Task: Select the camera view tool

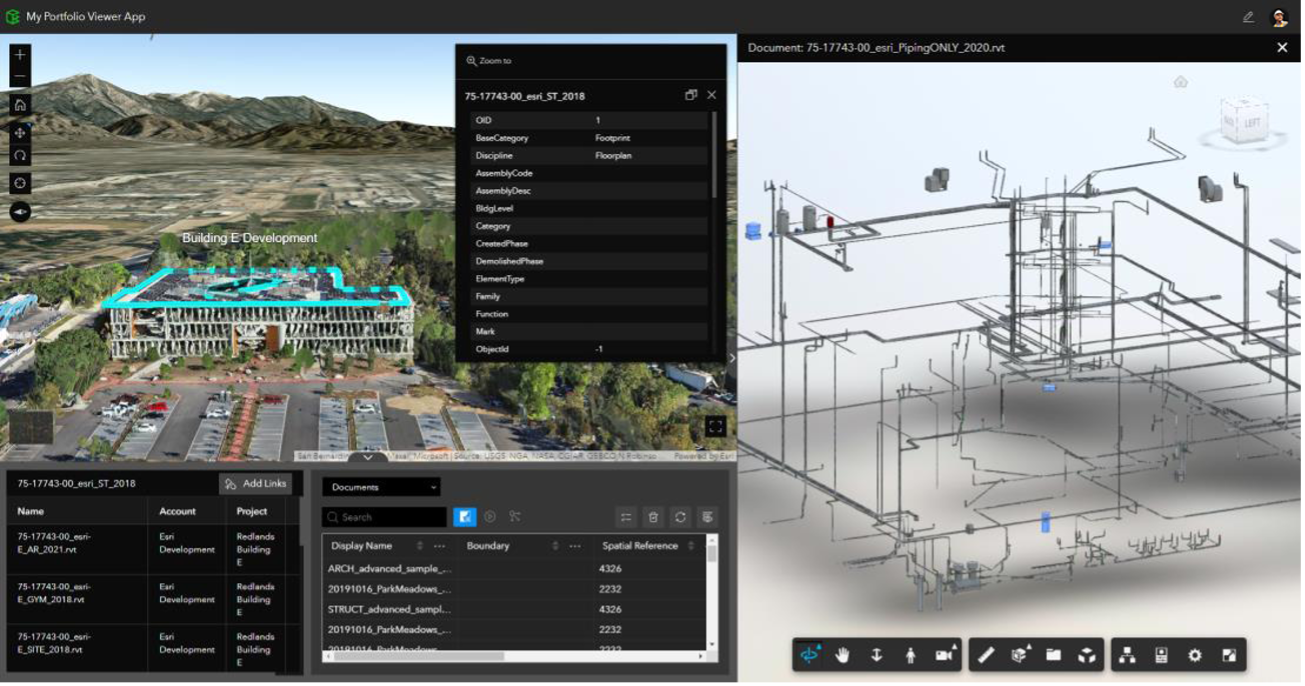Action: pos(943,656)
